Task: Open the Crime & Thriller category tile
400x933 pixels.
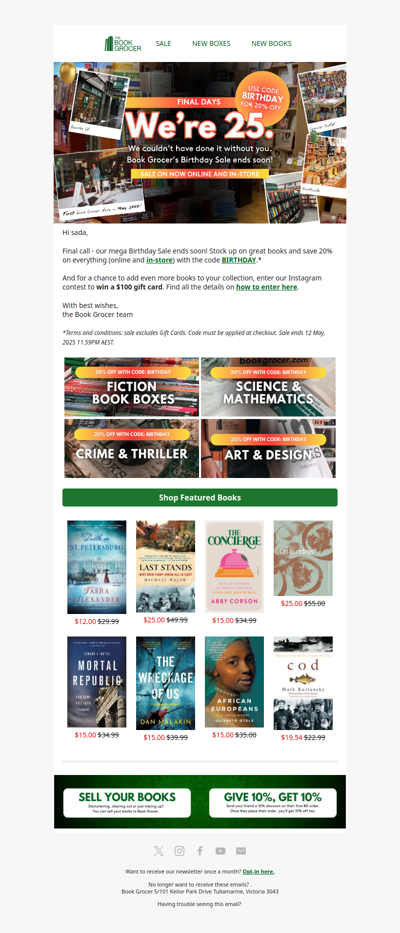Action: 132,448
